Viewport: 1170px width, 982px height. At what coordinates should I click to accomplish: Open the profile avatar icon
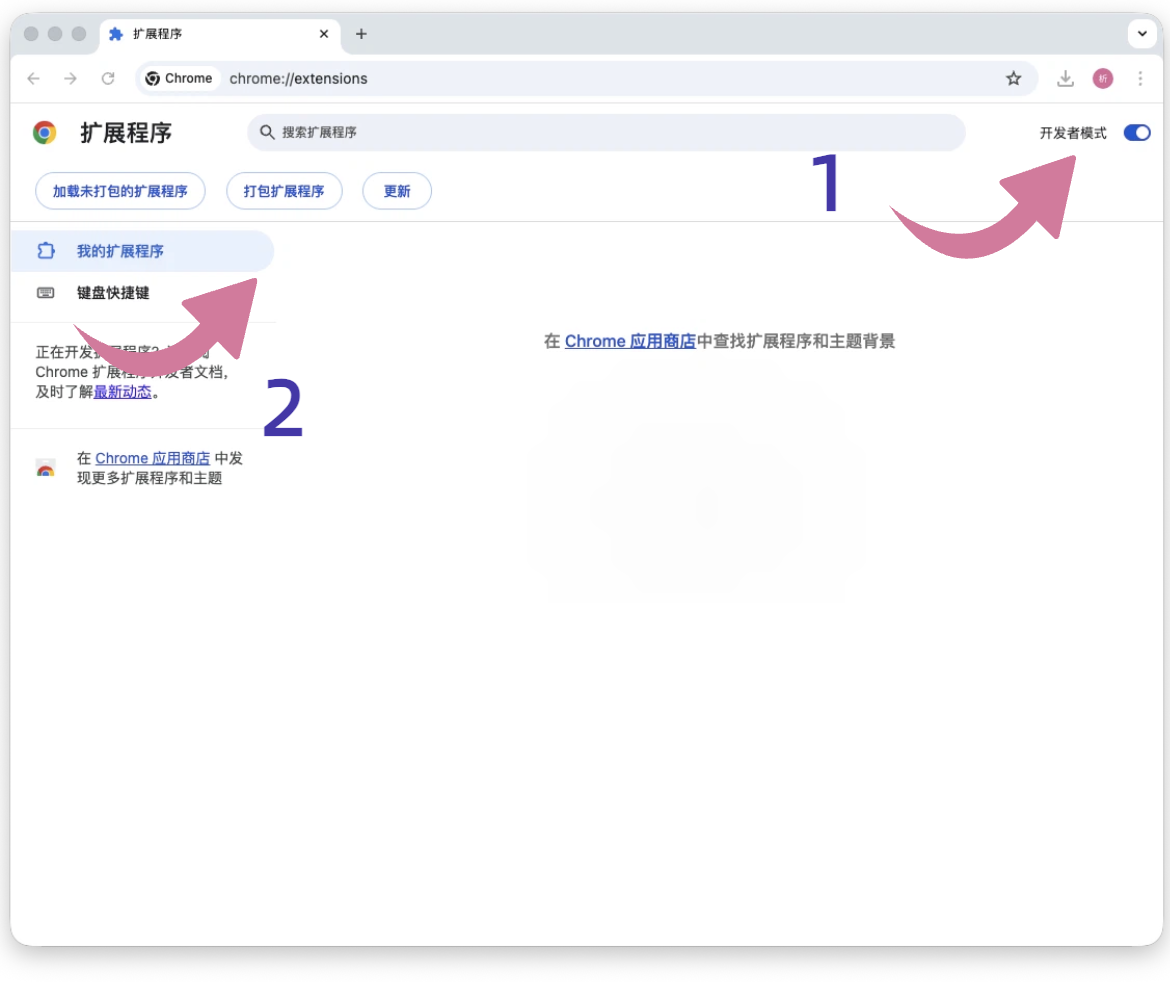tap(1103, 78)
